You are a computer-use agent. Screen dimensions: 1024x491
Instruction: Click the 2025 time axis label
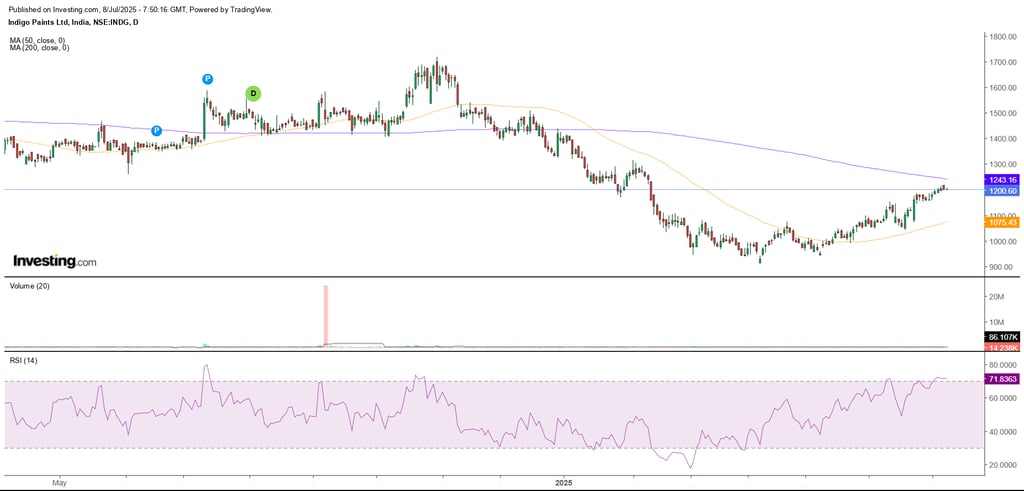tap(563, 483)
